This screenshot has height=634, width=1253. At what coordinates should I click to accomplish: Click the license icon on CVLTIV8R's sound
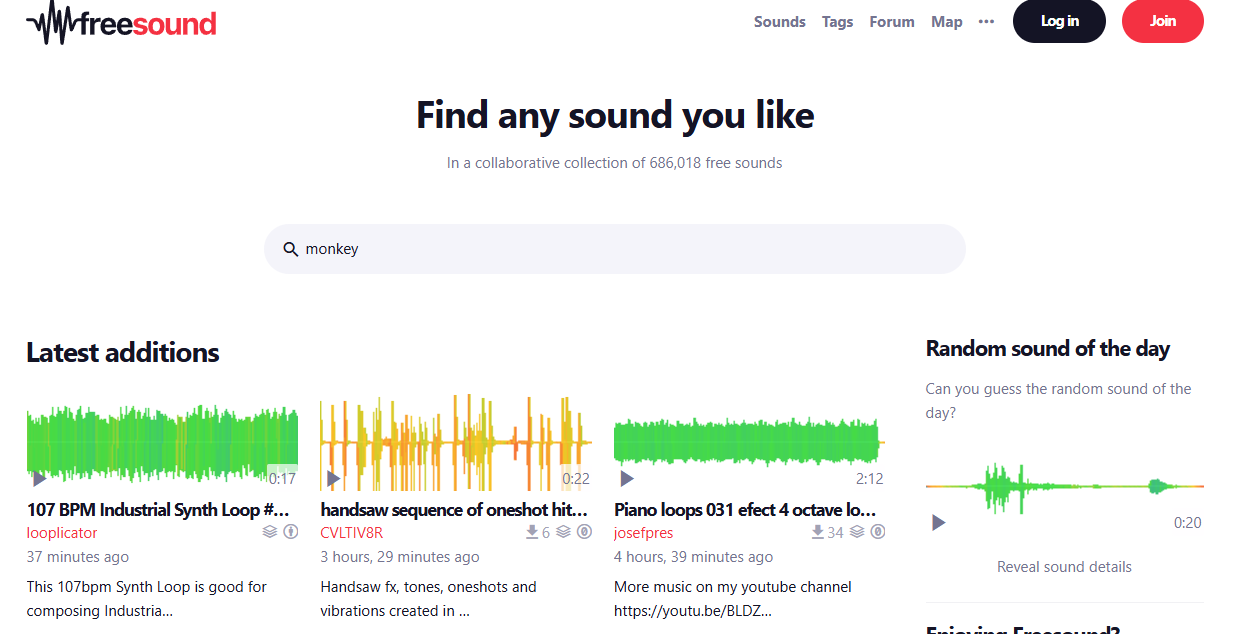[x=584, y=532]
